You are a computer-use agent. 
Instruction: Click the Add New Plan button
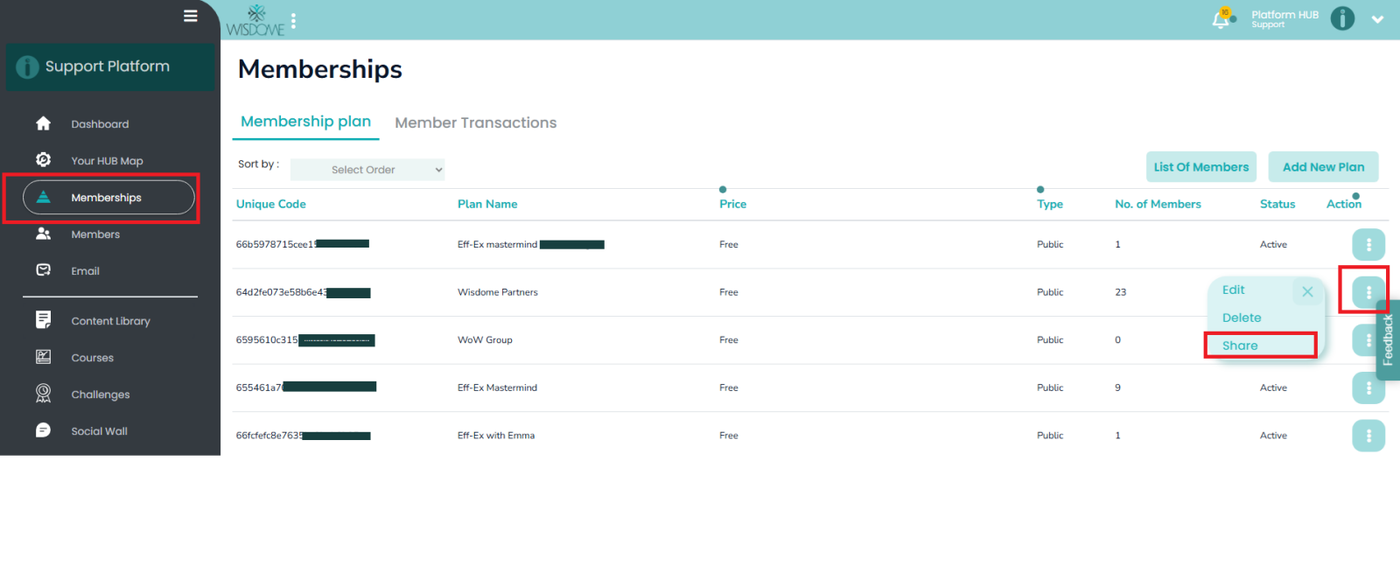(1324, 167)
